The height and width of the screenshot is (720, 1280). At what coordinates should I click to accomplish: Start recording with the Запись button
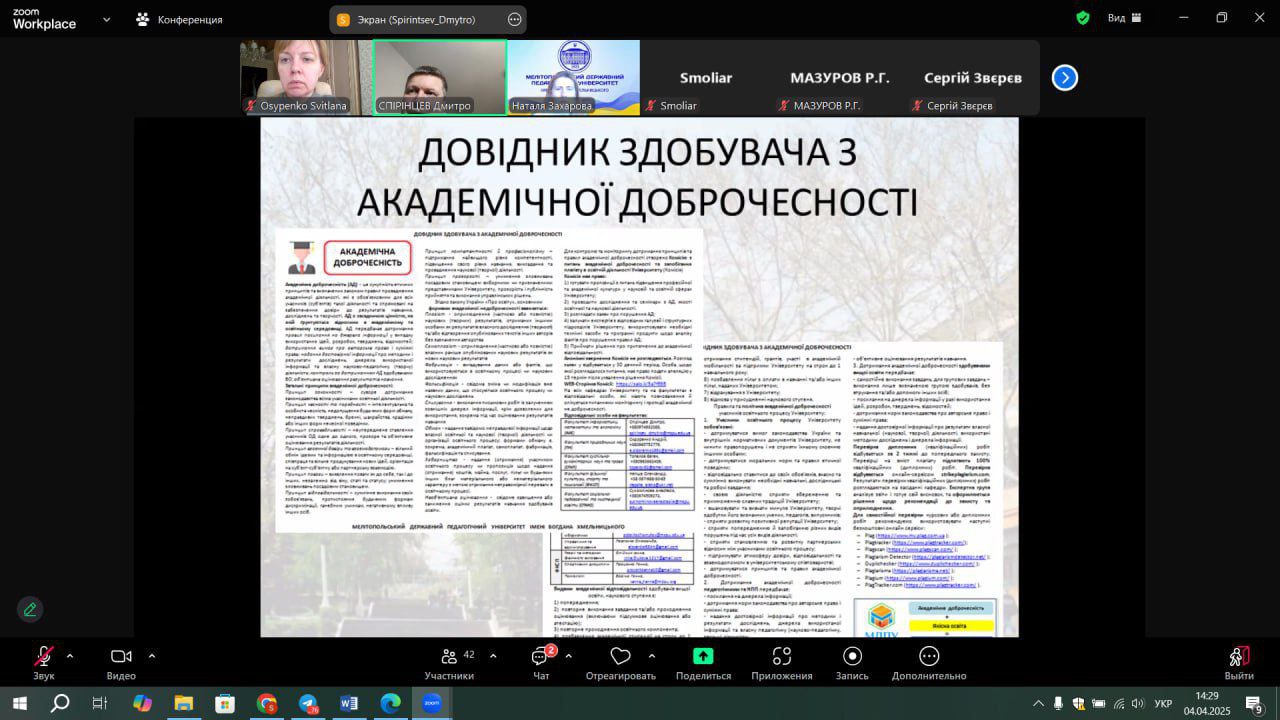(x=852, y=657)
